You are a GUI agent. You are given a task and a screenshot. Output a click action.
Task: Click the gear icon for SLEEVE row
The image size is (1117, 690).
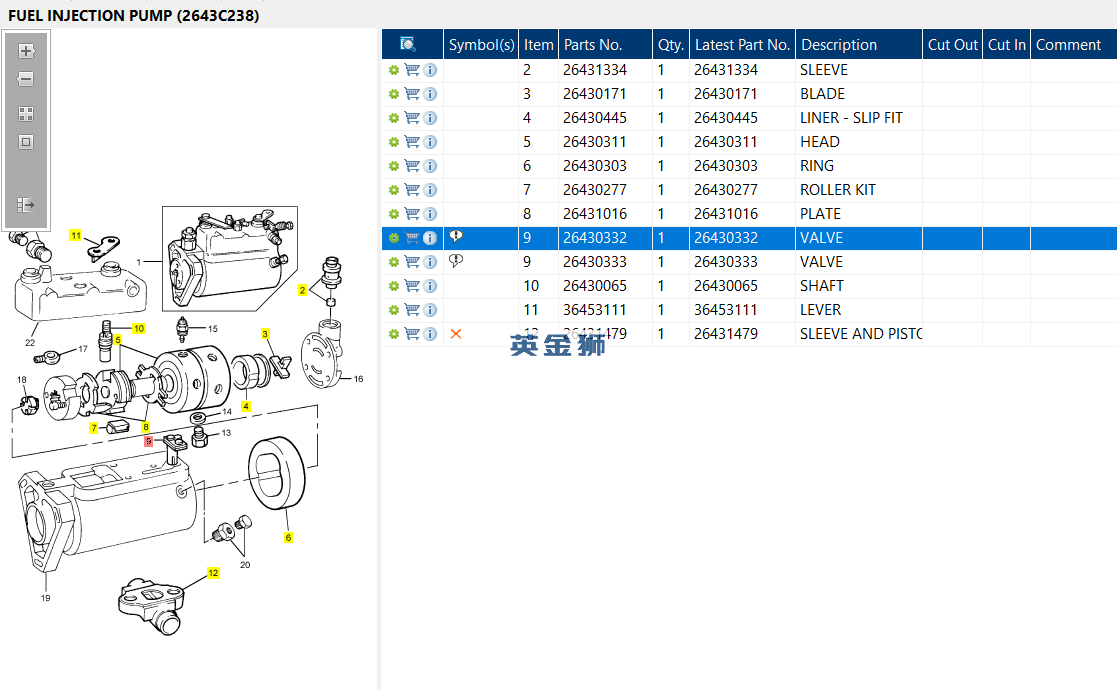394,70
